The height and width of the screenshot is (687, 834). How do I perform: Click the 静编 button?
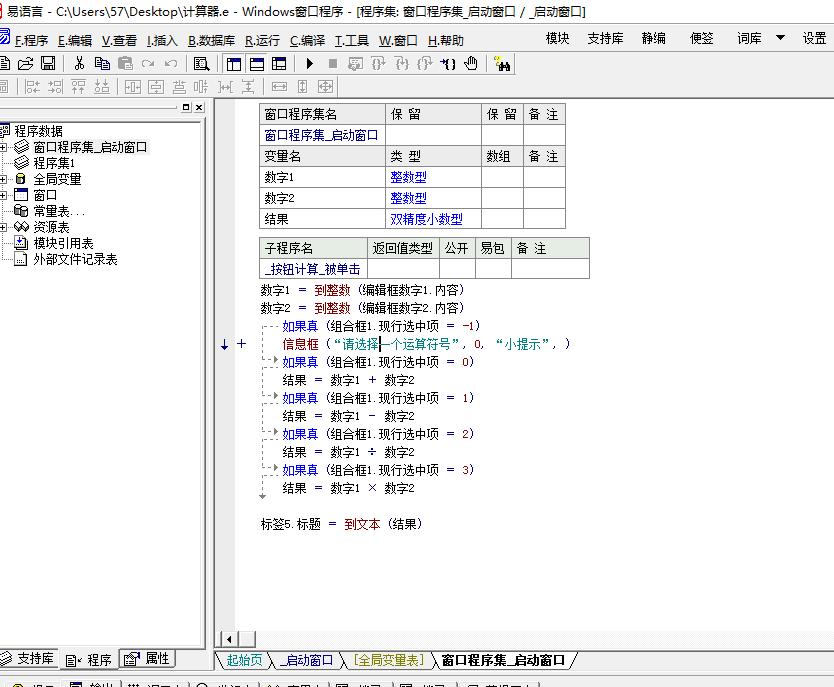click(654, 38)
